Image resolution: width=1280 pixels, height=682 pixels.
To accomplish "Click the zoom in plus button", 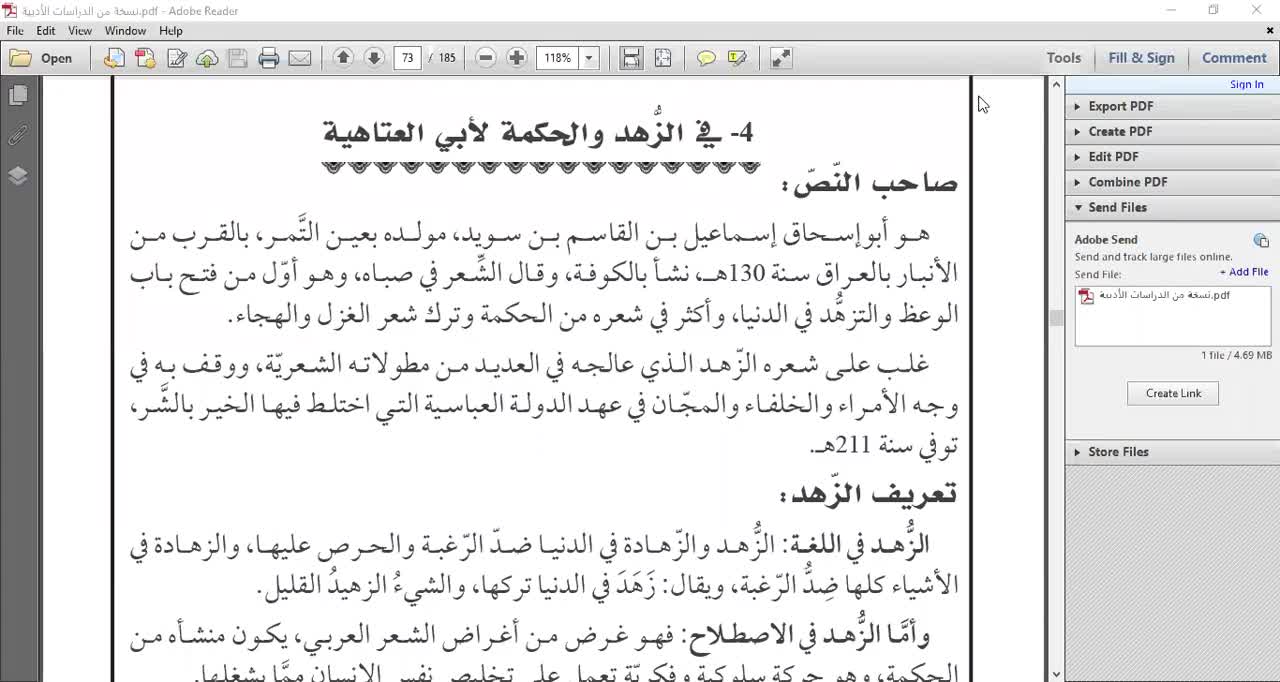I will coord(517,58).
